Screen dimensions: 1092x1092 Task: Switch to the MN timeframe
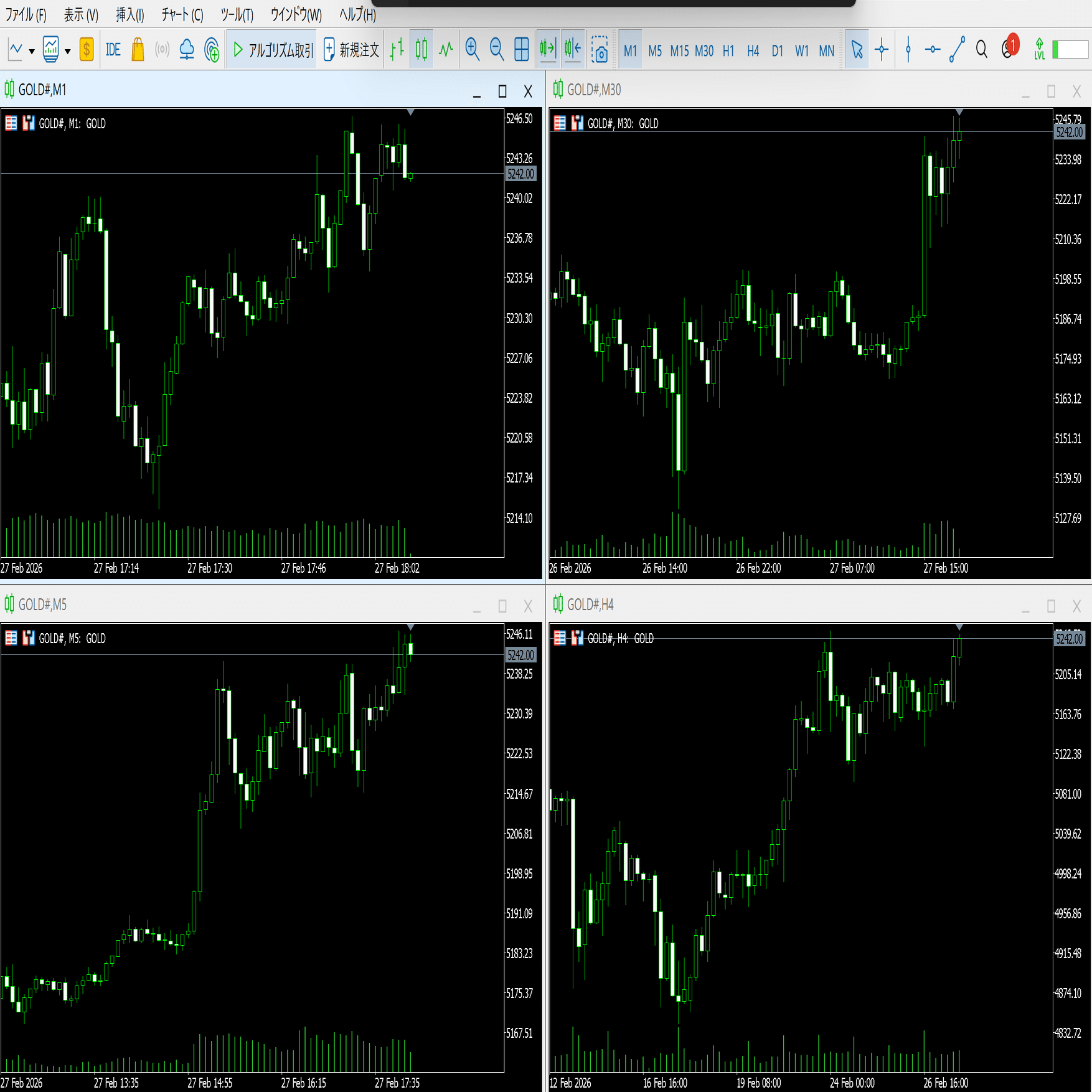click(826, 50)
